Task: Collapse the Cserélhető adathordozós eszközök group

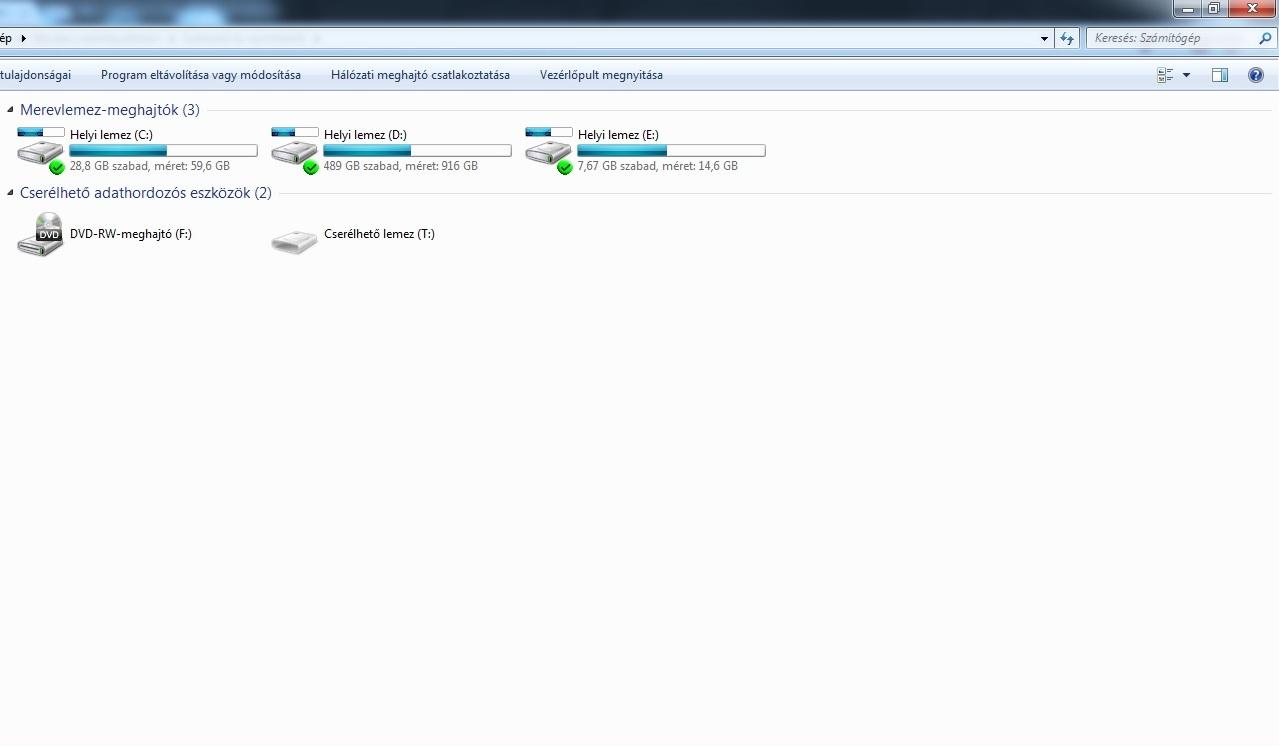Action: 11,193
